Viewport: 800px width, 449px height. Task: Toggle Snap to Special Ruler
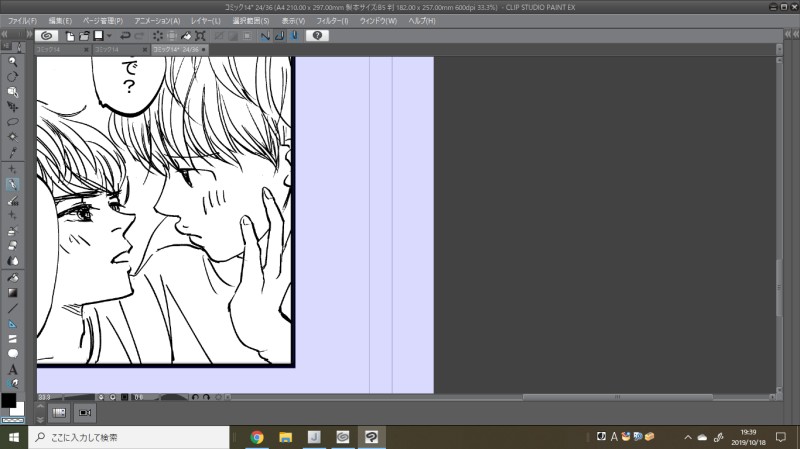(x=280, y=36)
